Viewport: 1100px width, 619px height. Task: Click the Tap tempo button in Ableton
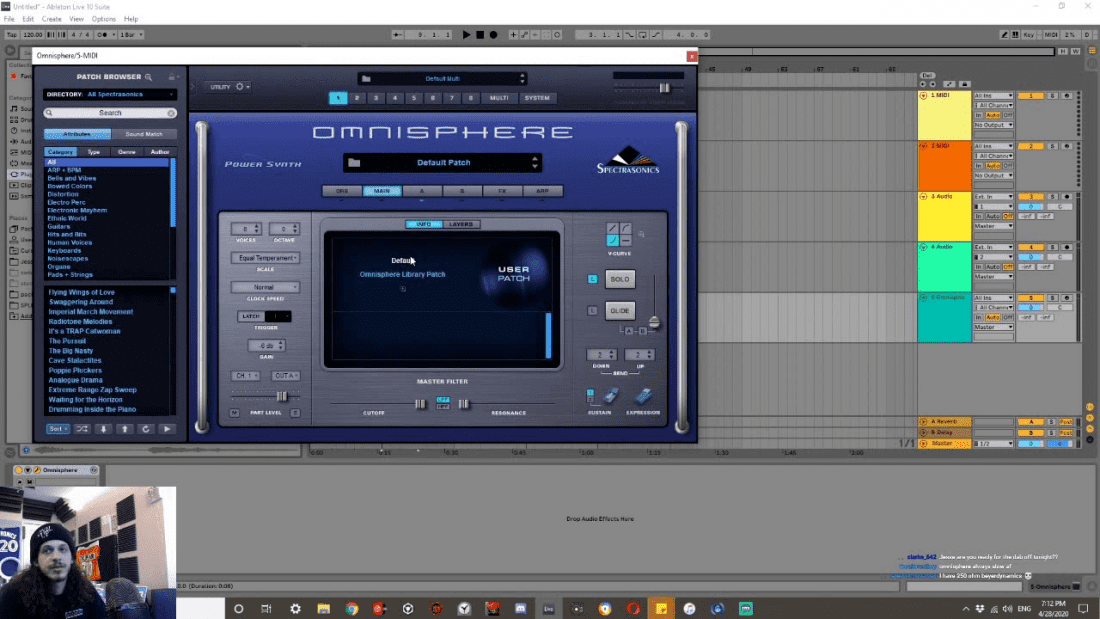12,34
